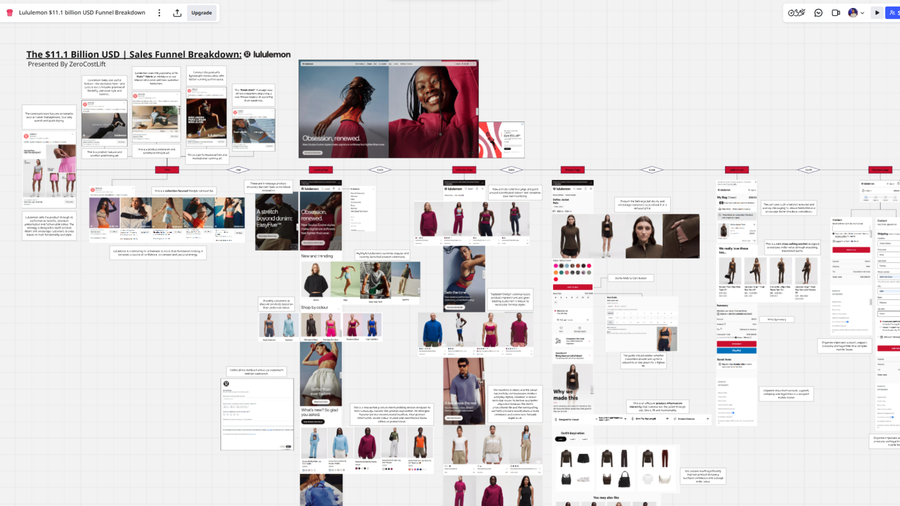Select the white form screenshot with lululemon logo
This screenshot has width=900, height=506.
coord(257,414)
